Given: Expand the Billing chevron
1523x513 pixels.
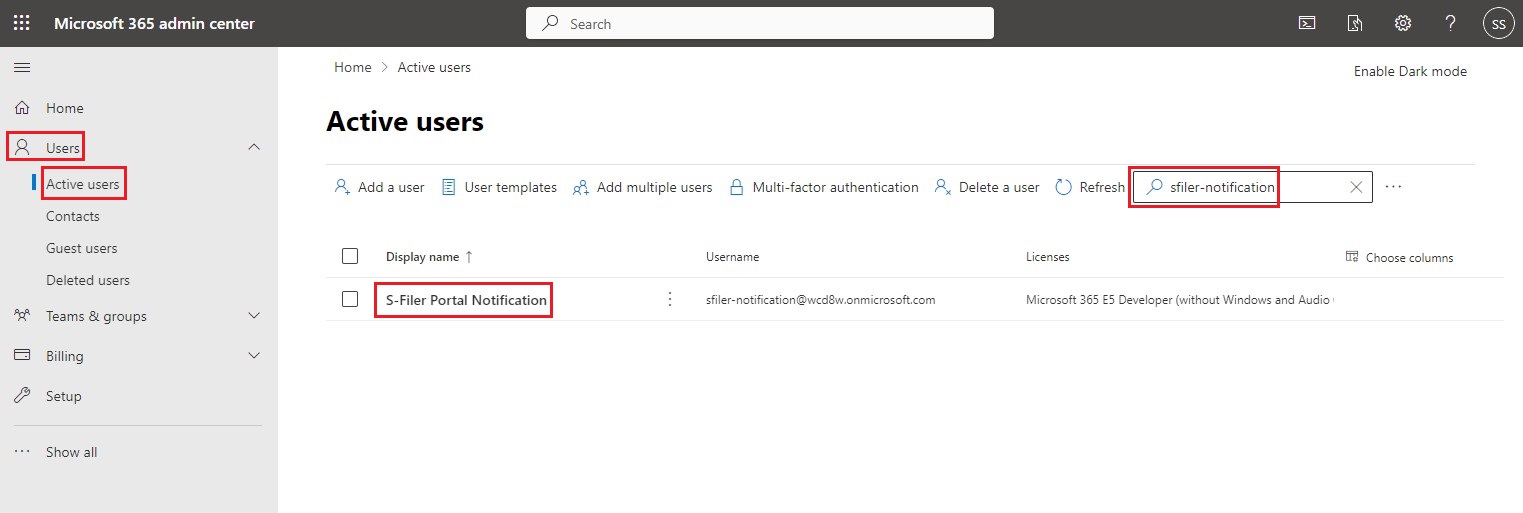Looking at the screenshot, I should (254, 356).
